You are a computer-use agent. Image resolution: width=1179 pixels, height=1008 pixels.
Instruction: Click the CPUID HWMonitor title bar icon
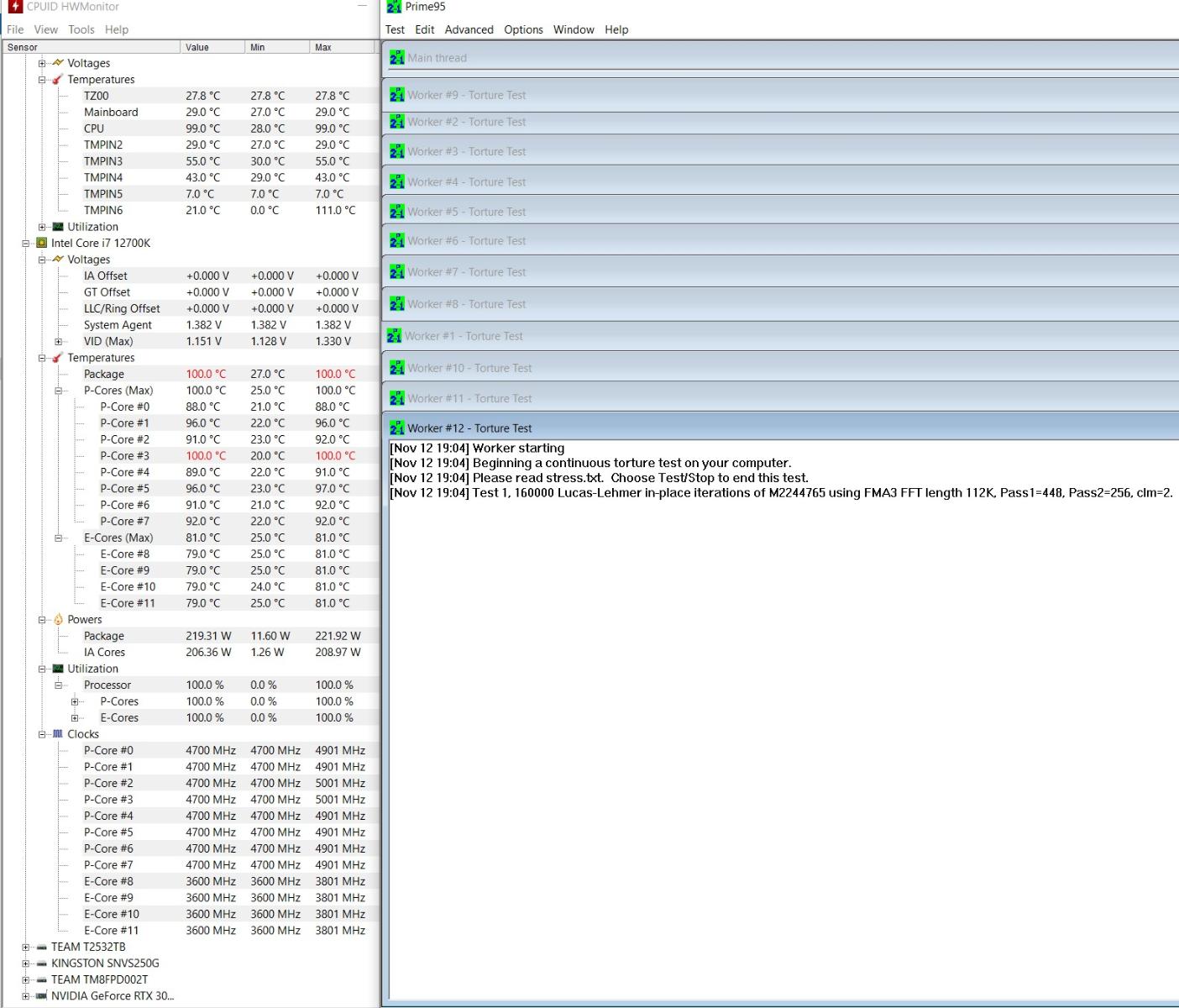[14, 7]
